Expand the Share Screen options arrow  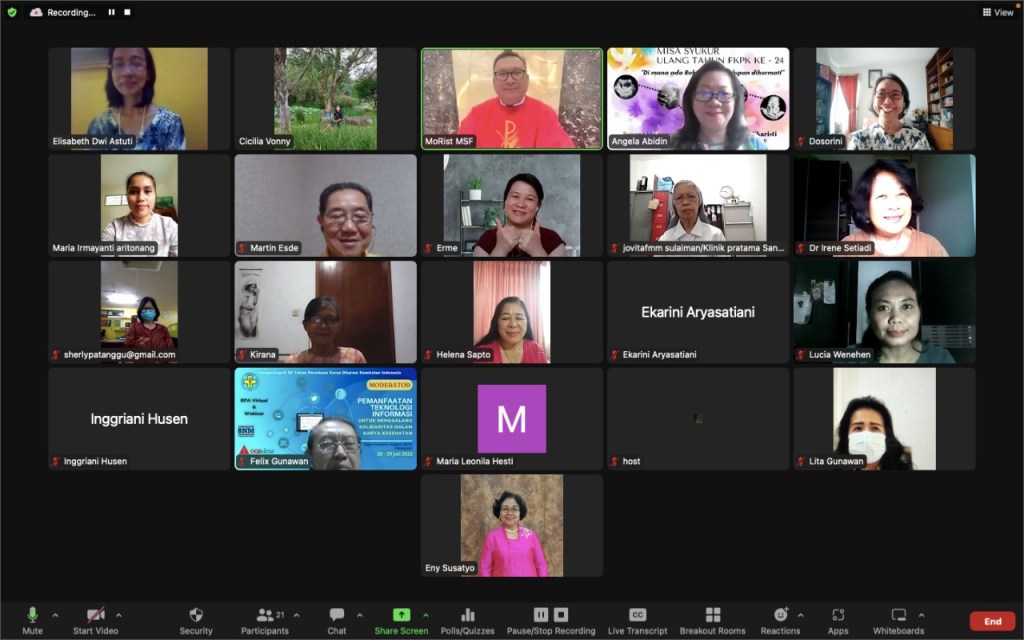pos(426,615)
